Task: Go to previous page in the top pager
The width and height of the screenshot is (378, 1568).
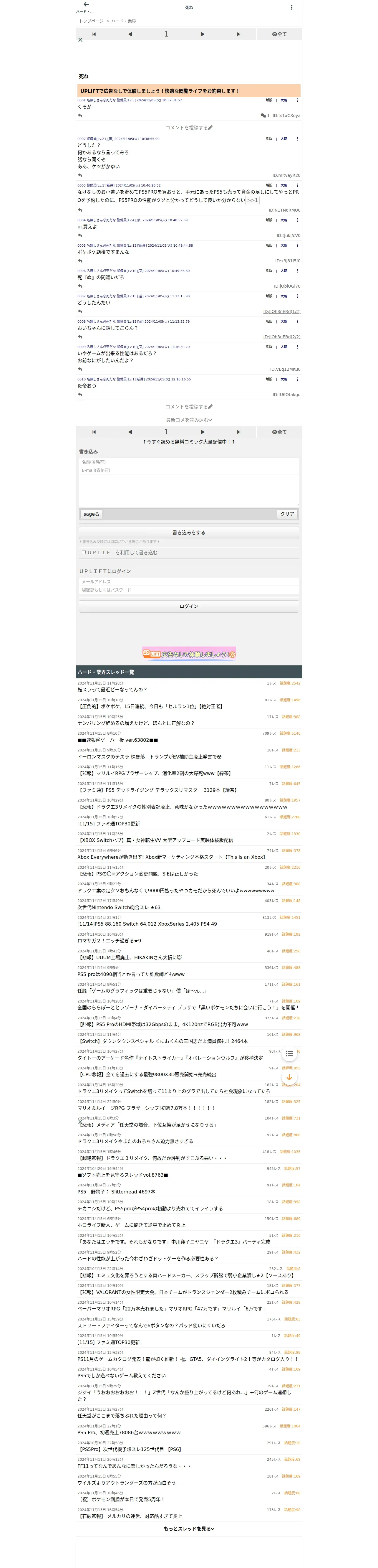Action: click(x=130, y=34)
